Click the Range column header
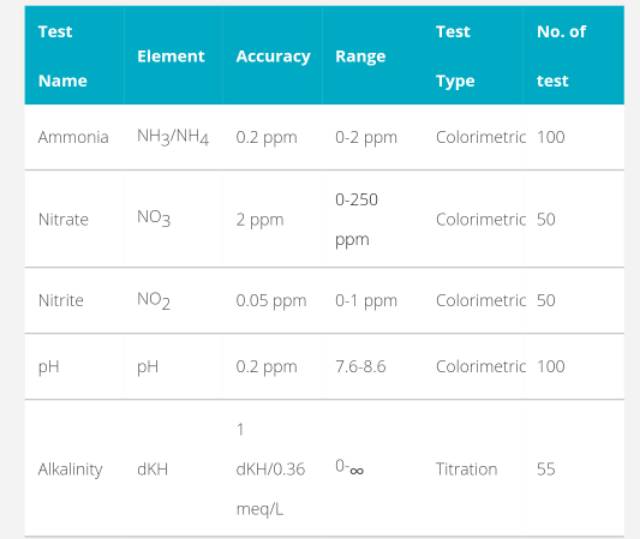 pyautogui.click(x=360, y=57)
